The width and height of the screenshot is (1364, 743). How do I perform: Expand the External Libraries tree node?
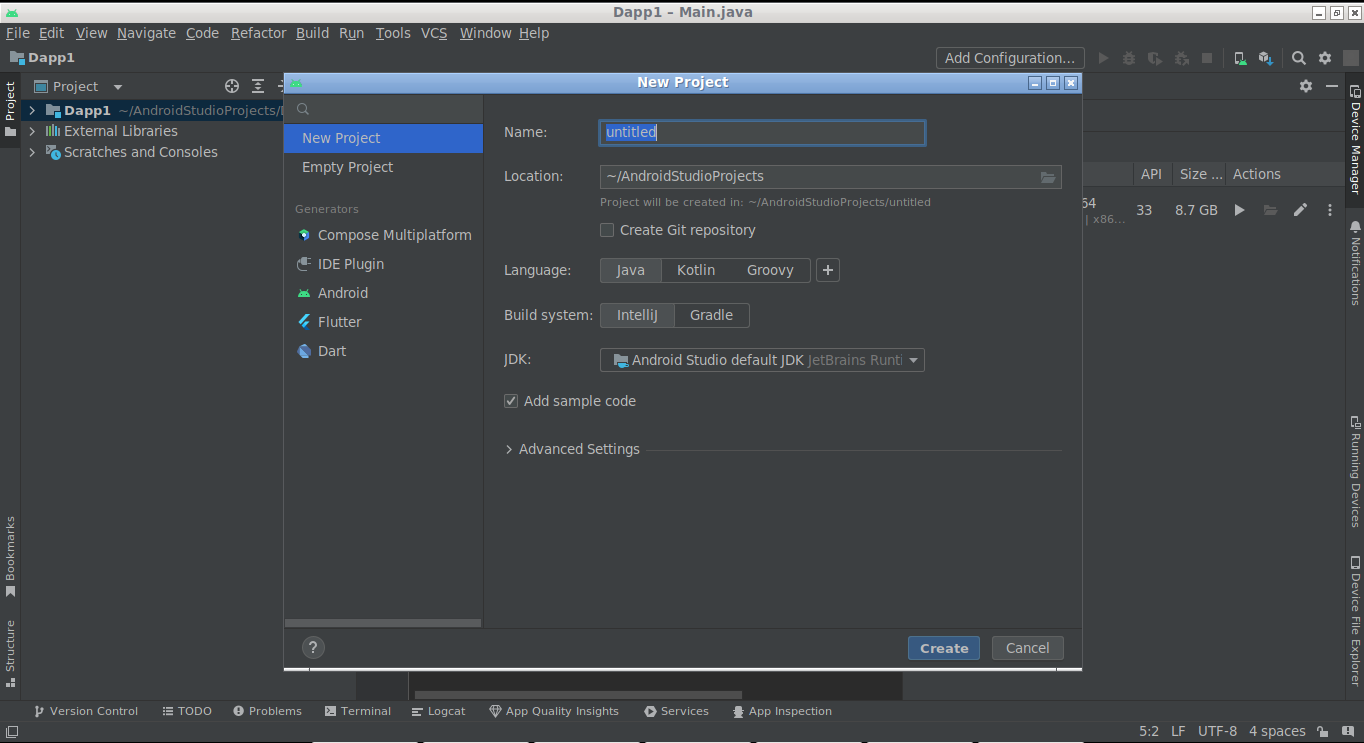point(32,131)
